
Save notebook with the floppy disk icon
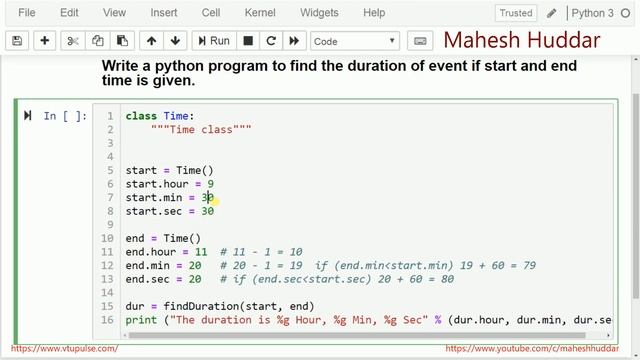tap(17, 41)
